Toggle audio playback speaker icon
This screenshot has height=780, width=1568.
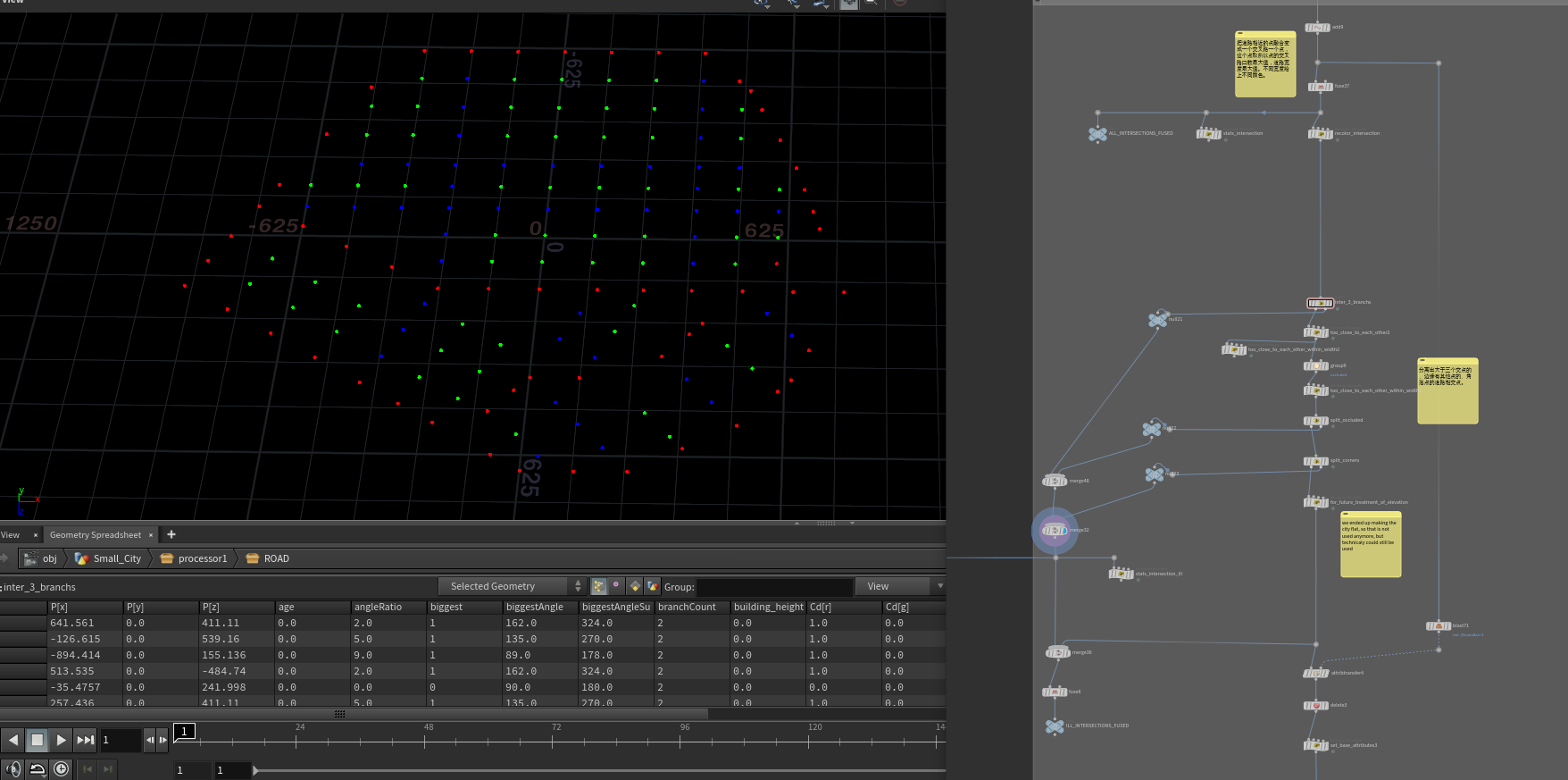(13, 769)
